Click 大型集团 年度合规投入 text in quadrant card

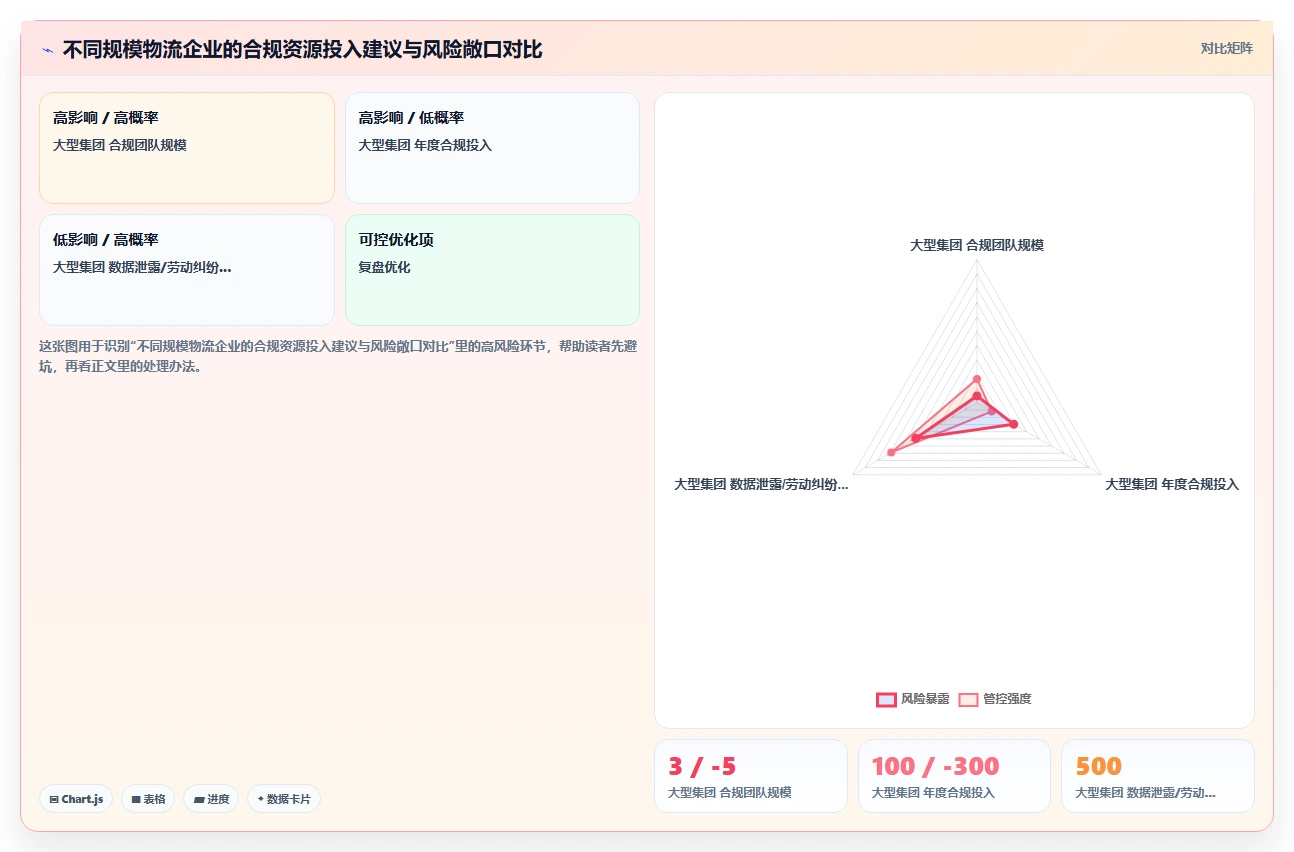point(425,145)
